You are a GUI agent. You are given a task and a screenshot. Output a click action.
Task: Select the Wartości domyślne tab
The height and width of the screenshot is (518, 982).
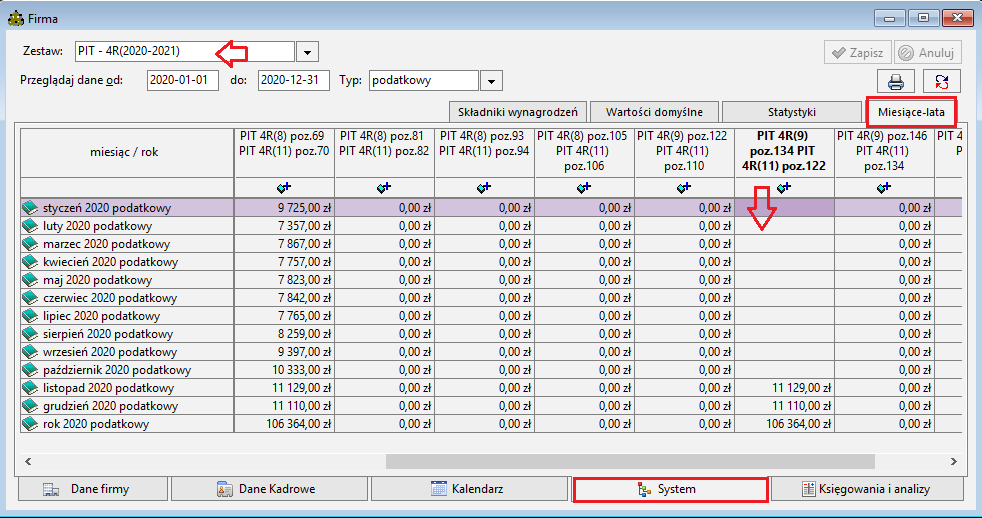pyautogui.click(x=654, y=113)
